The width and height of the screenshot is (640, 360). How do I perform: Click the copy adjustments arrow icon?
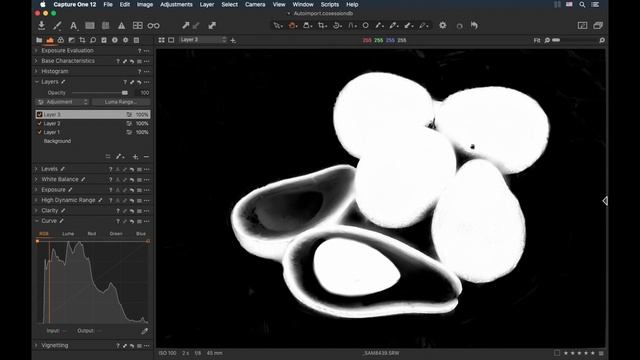point(186,25)
